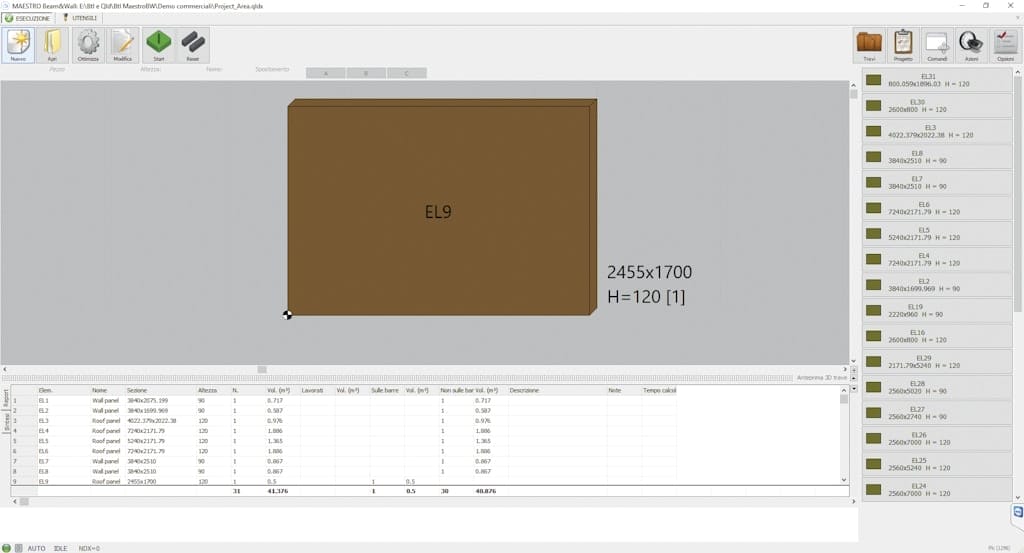Open the Azioni icon
The width and height of the screenshot is (1024, 553).
[970, 45]
